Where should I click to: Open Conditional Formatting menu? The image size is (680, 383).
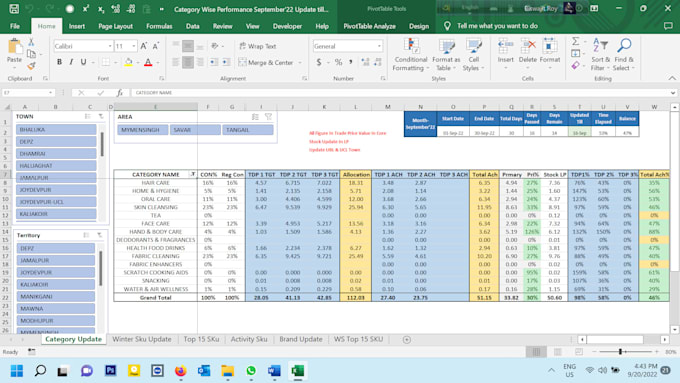point(410,55)
